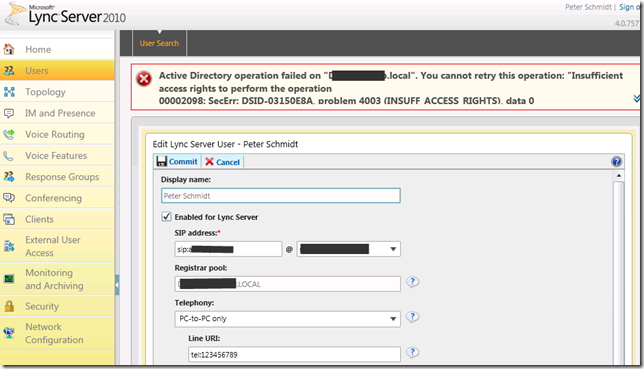Click the Response Groups icon
Screen dimensions: 644x369
[x=9, y=177]
